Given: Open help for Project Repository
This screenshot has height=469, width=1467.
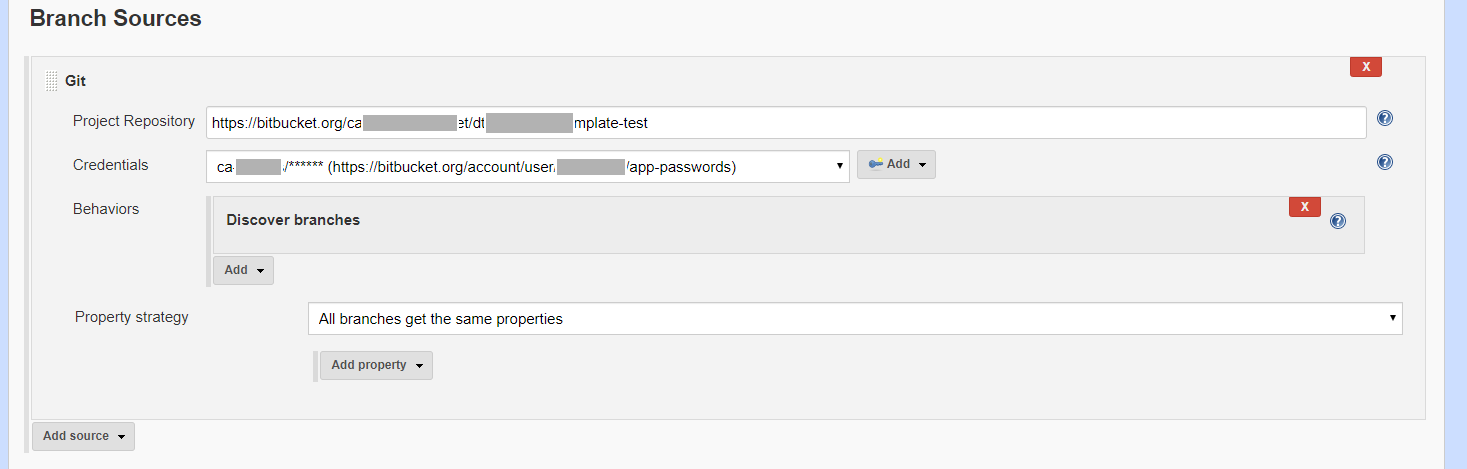Looking at the screenshot, I should (1385, 118).
